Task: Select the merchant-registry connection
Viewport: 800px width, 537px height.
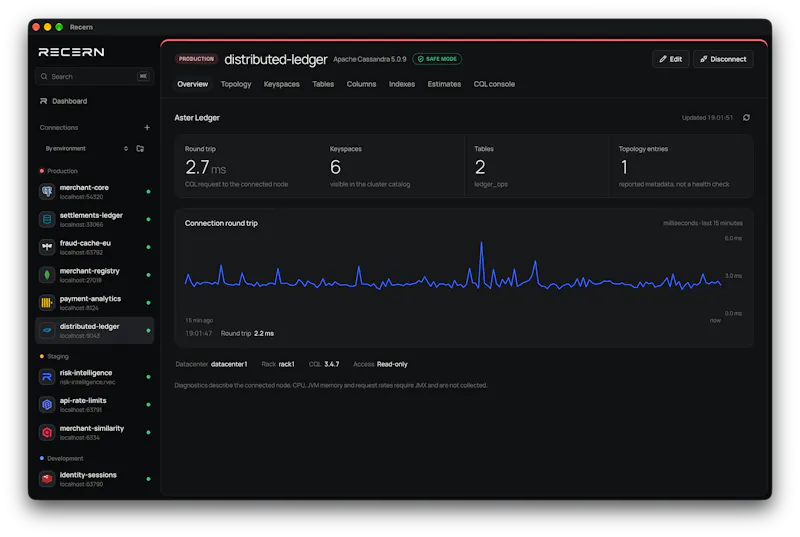Action: tap(94, 275)
